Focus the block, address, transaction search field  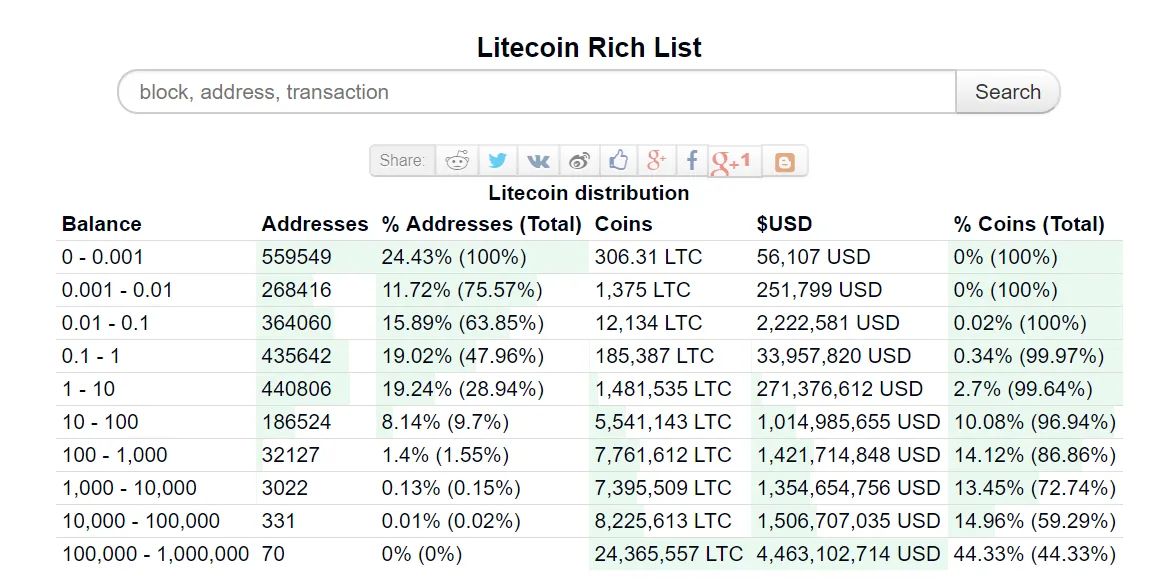tap(537, 92)
